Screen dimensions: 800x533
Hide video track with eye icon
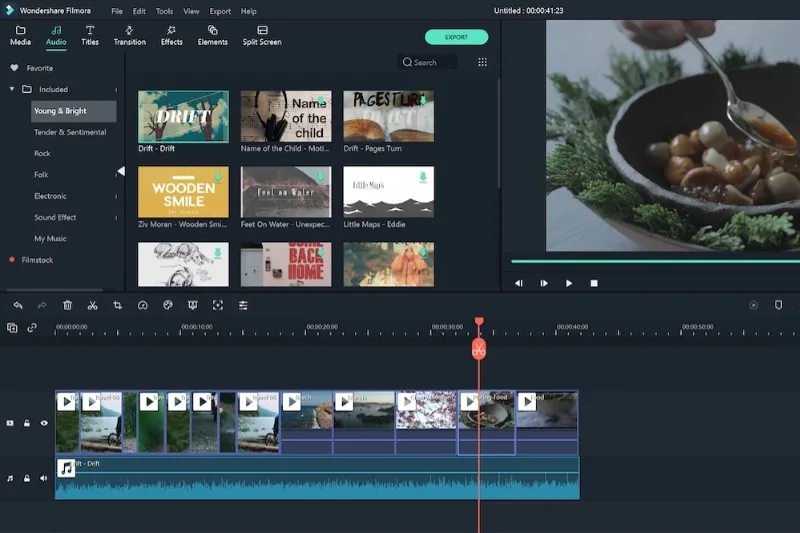(44, 423)
